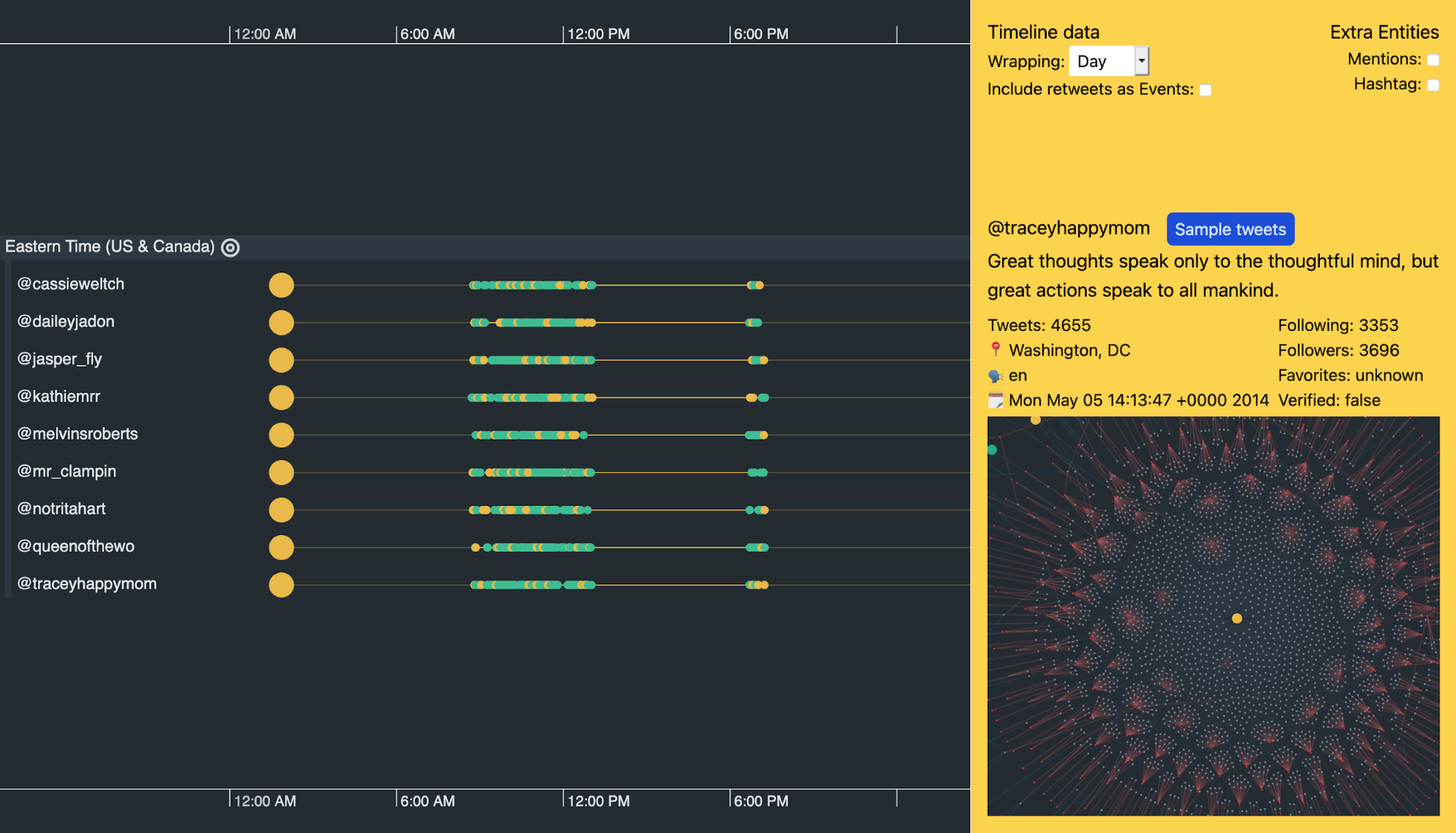Click the @cassieweltch account circle icon
Screen dimensions: 1456x833
[281, 285]
